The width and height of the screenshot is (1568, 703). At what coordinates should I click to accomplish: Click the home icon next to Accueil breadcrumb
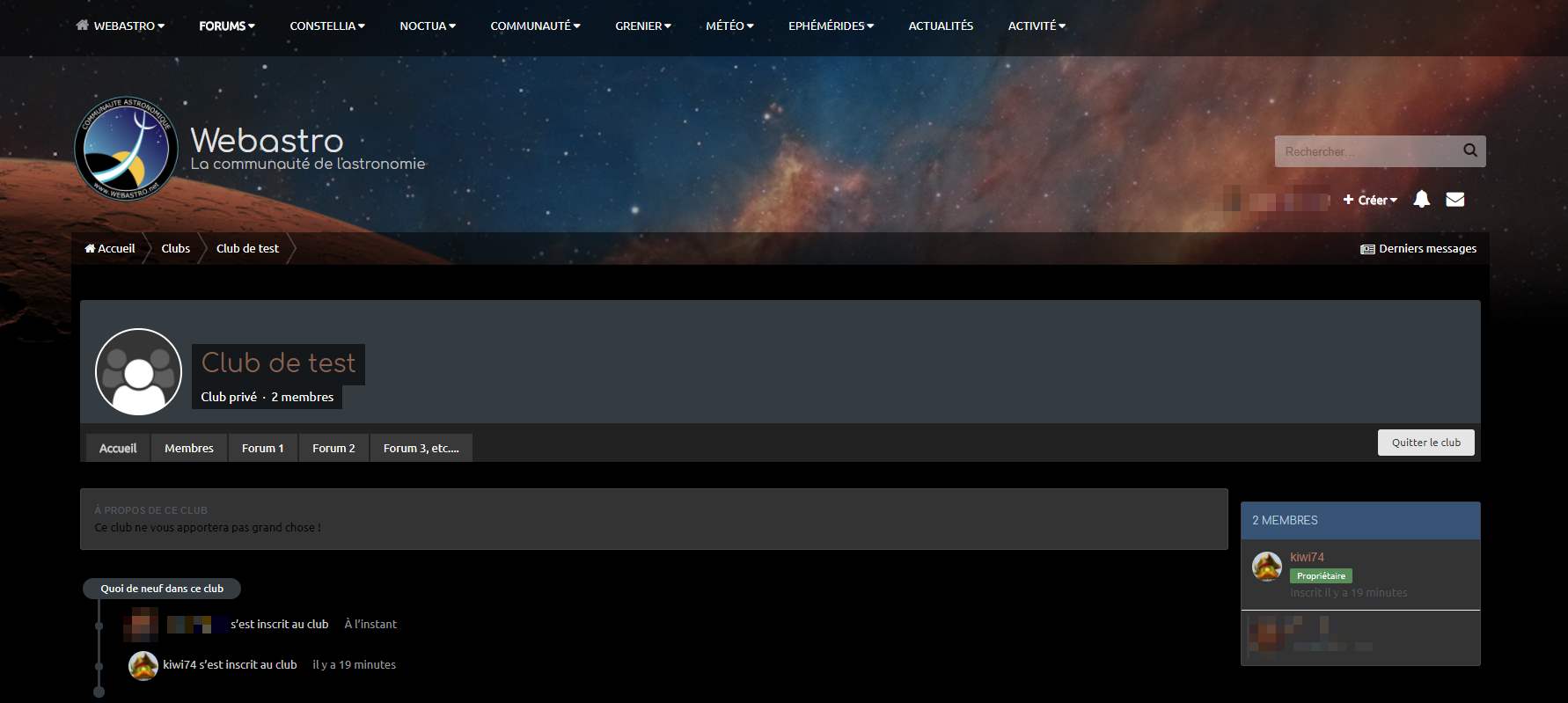(x=90, y=249)
